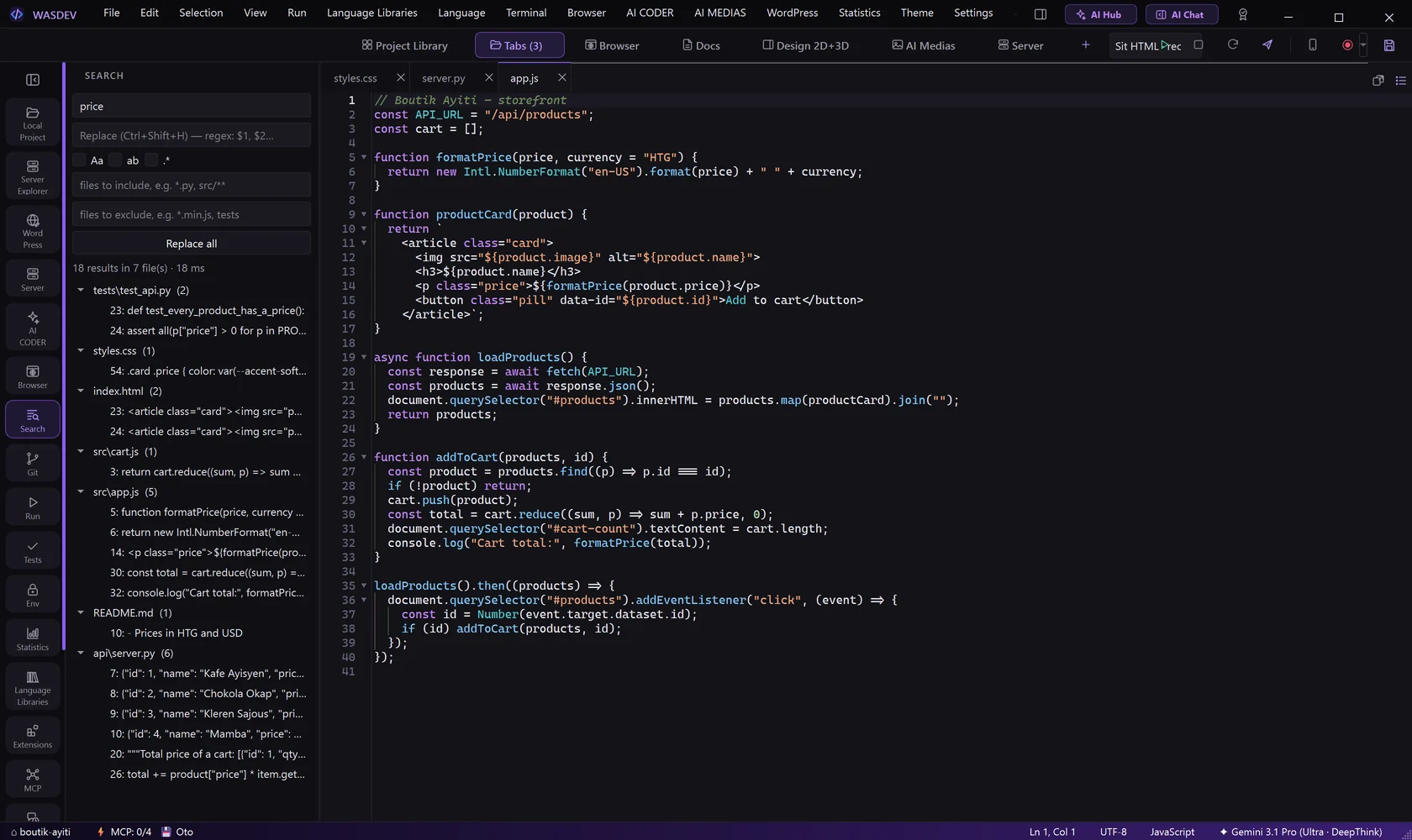The width and height of the screenshot is (1412, 840).
Task: Click the Replace all button
Action: (x=192, y=244)
